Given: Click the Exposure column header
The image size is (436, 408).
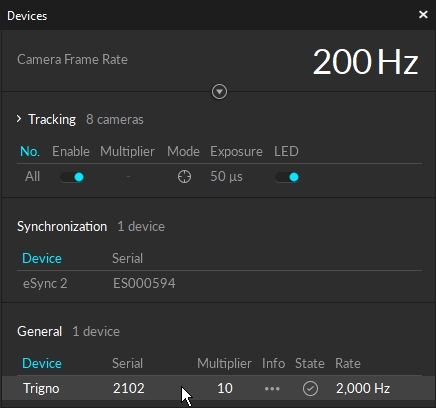Looking at the screenshot, I should [236, 152].
